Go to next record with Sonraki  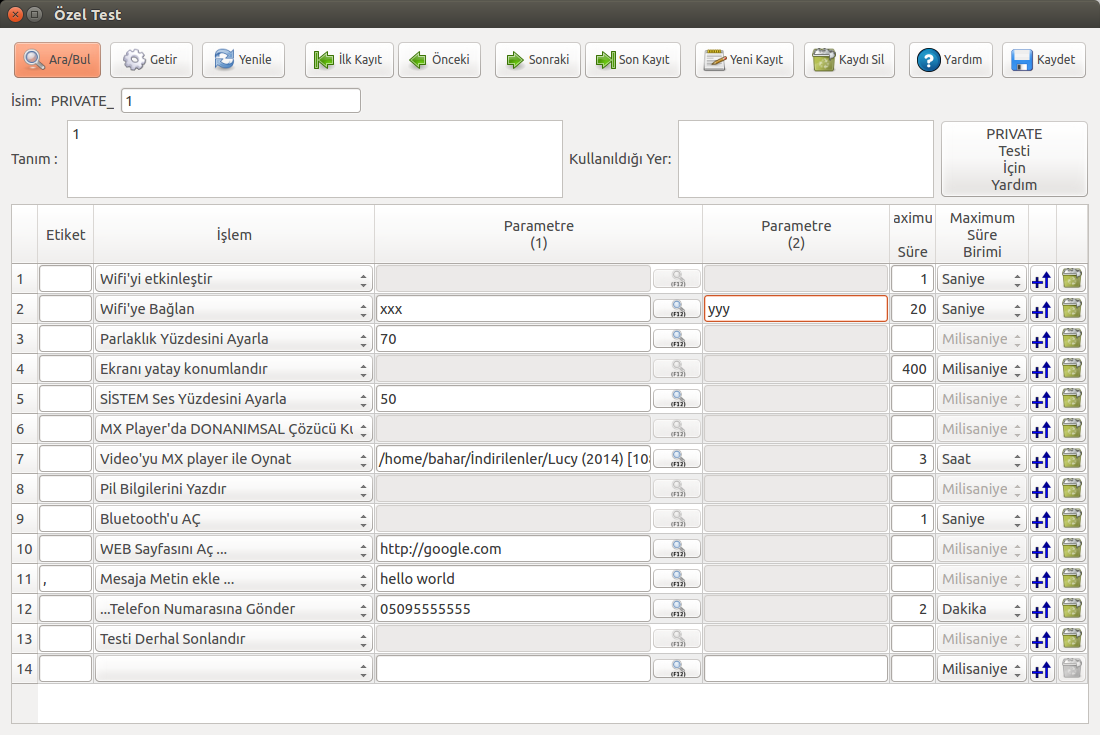click(537, 60)
